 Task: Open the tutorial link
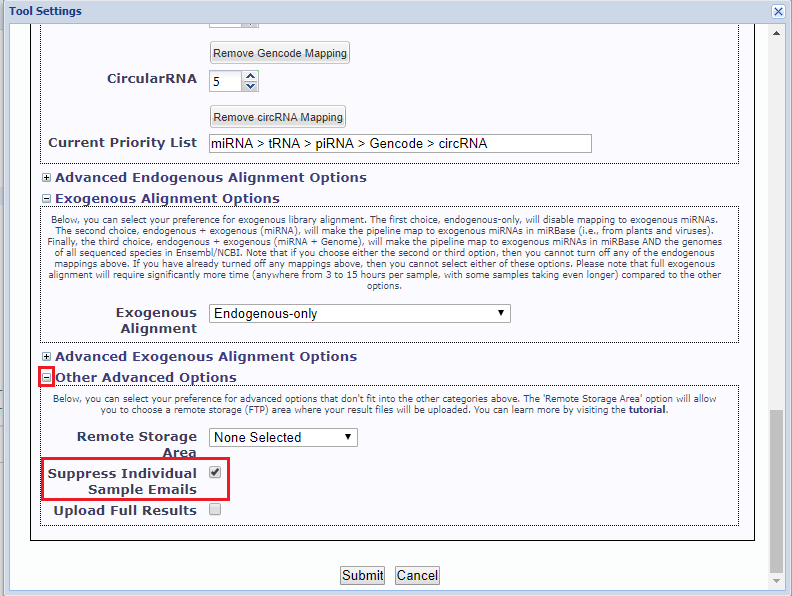pyautogui.click(x=646, y=409)
